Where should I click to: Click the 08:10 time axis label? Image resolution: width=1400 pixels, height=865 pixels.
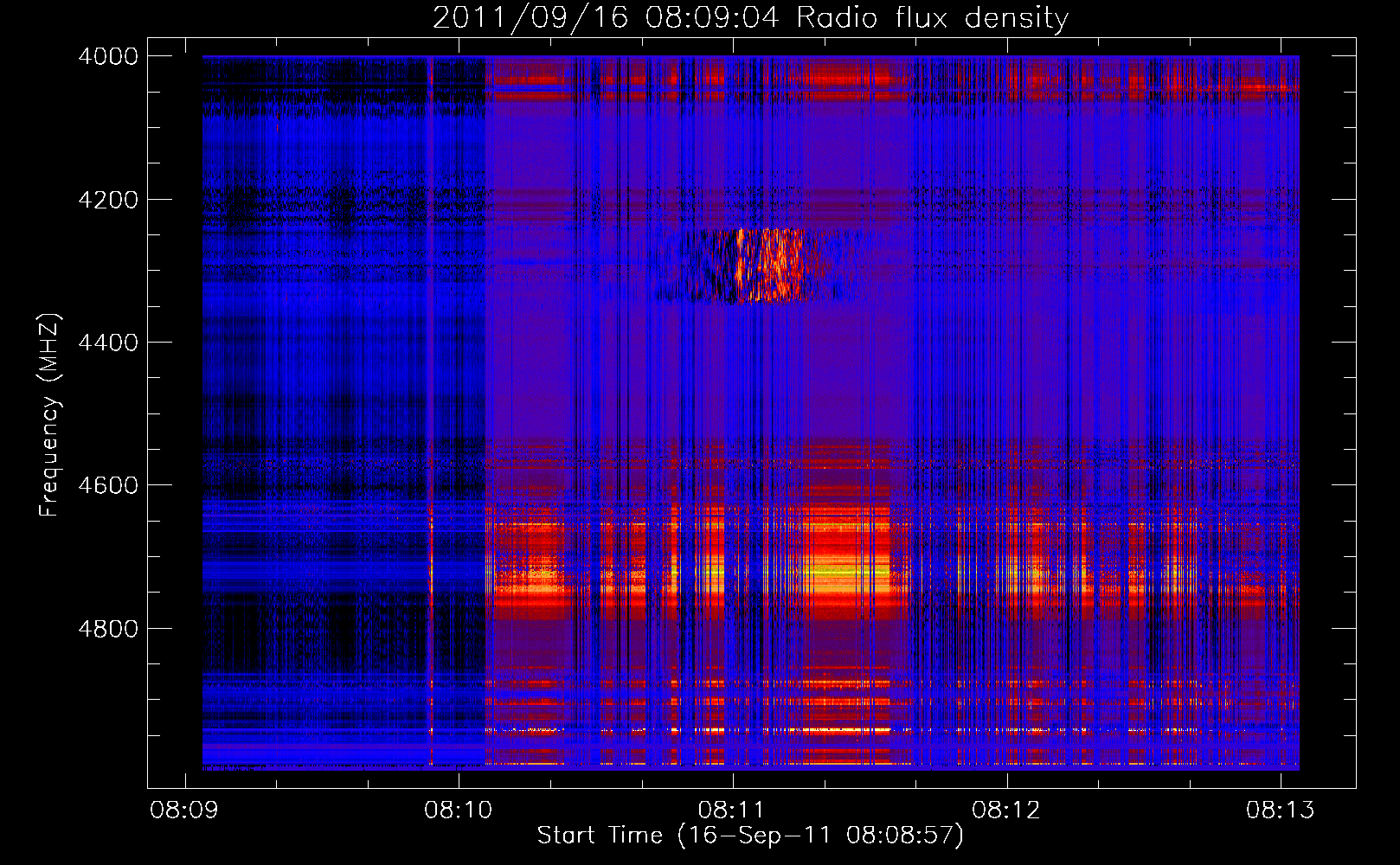click(459, 811)
